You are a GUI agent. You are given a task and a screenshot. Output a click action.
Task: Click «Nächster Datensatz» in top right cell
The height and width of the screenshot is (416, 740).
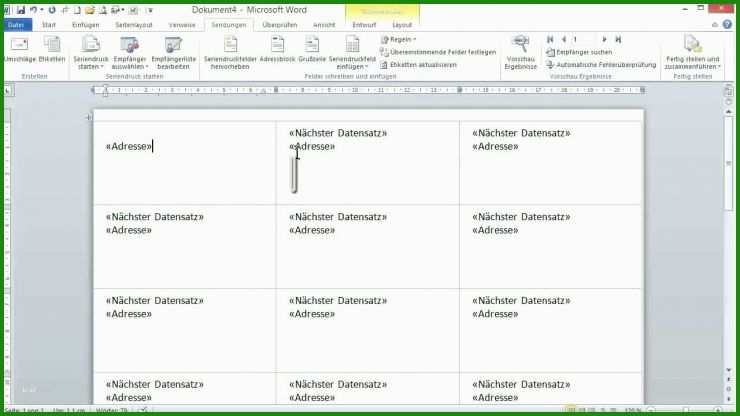pyautogui.click(x=521, y=133)
